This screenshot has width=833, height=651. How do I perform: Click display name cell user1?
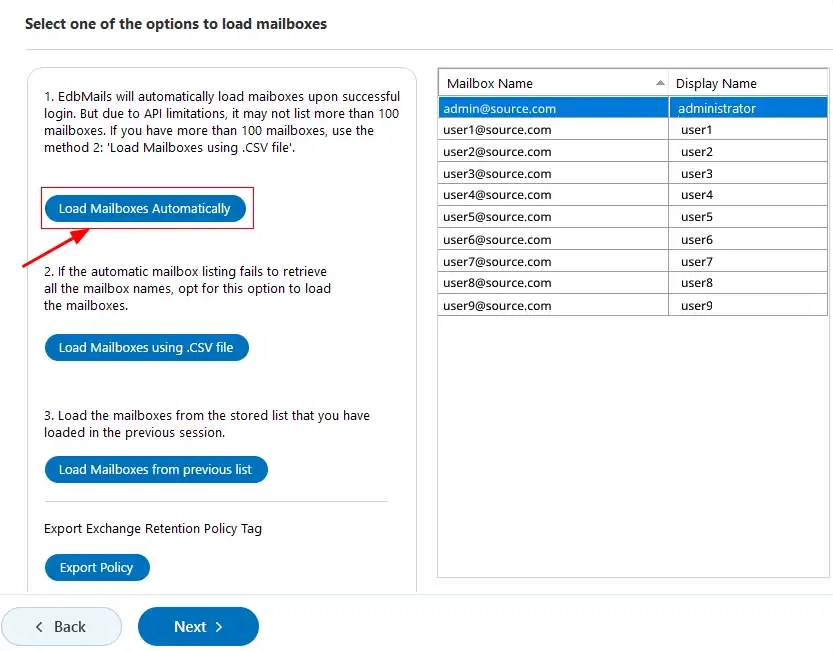[748, 130]
